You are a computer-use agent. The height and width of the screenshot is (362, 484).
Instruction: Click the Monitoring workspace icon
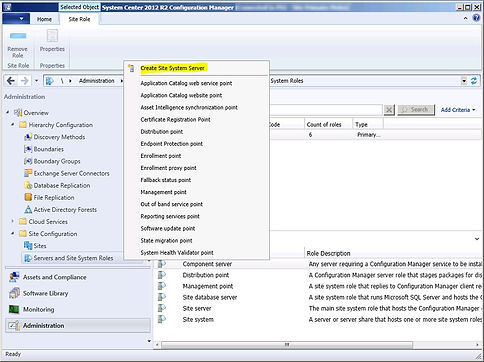click(14, 309)
